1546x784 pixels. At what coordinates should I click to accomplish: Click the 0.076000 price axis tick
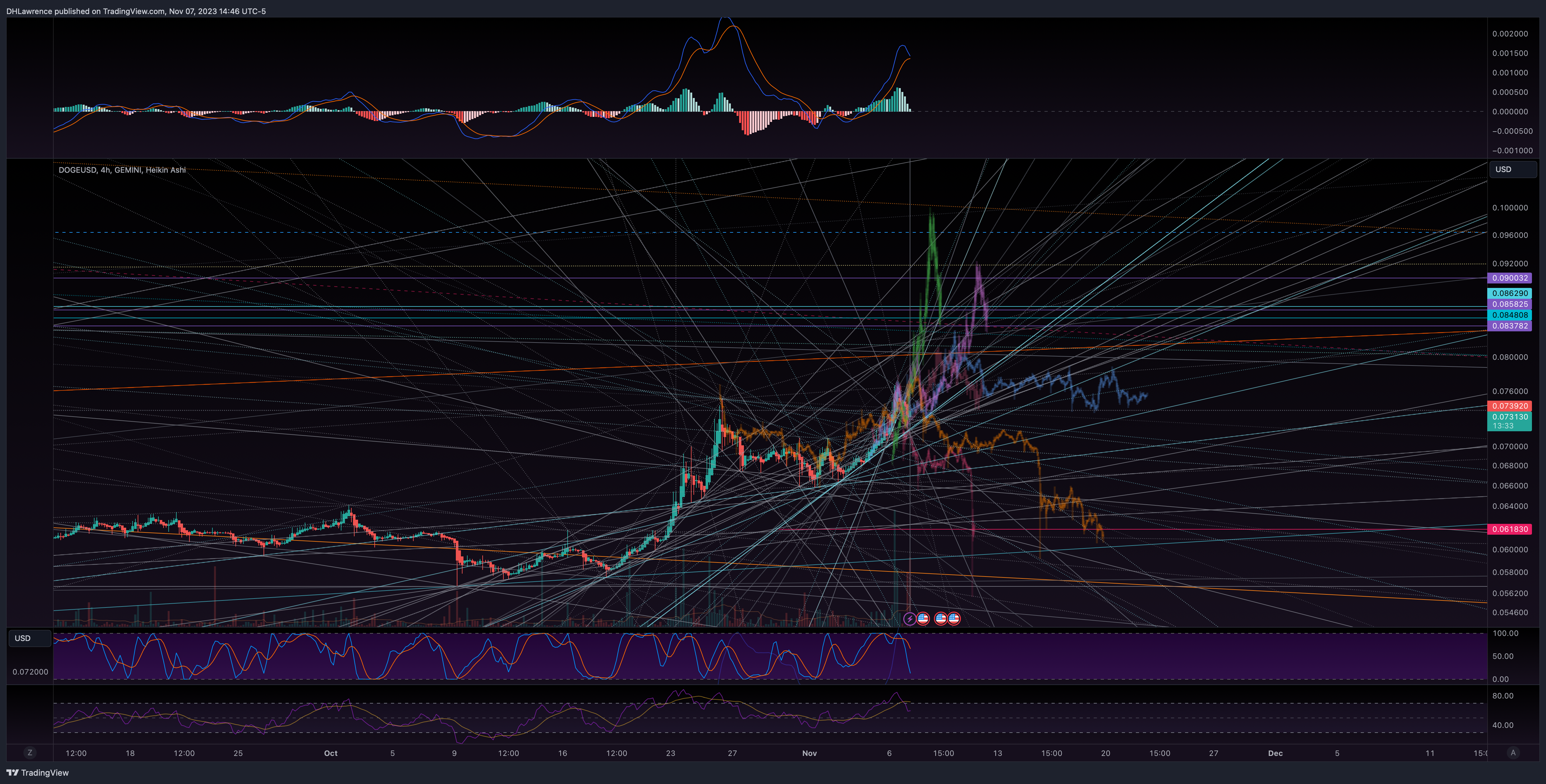point(1510,391)
